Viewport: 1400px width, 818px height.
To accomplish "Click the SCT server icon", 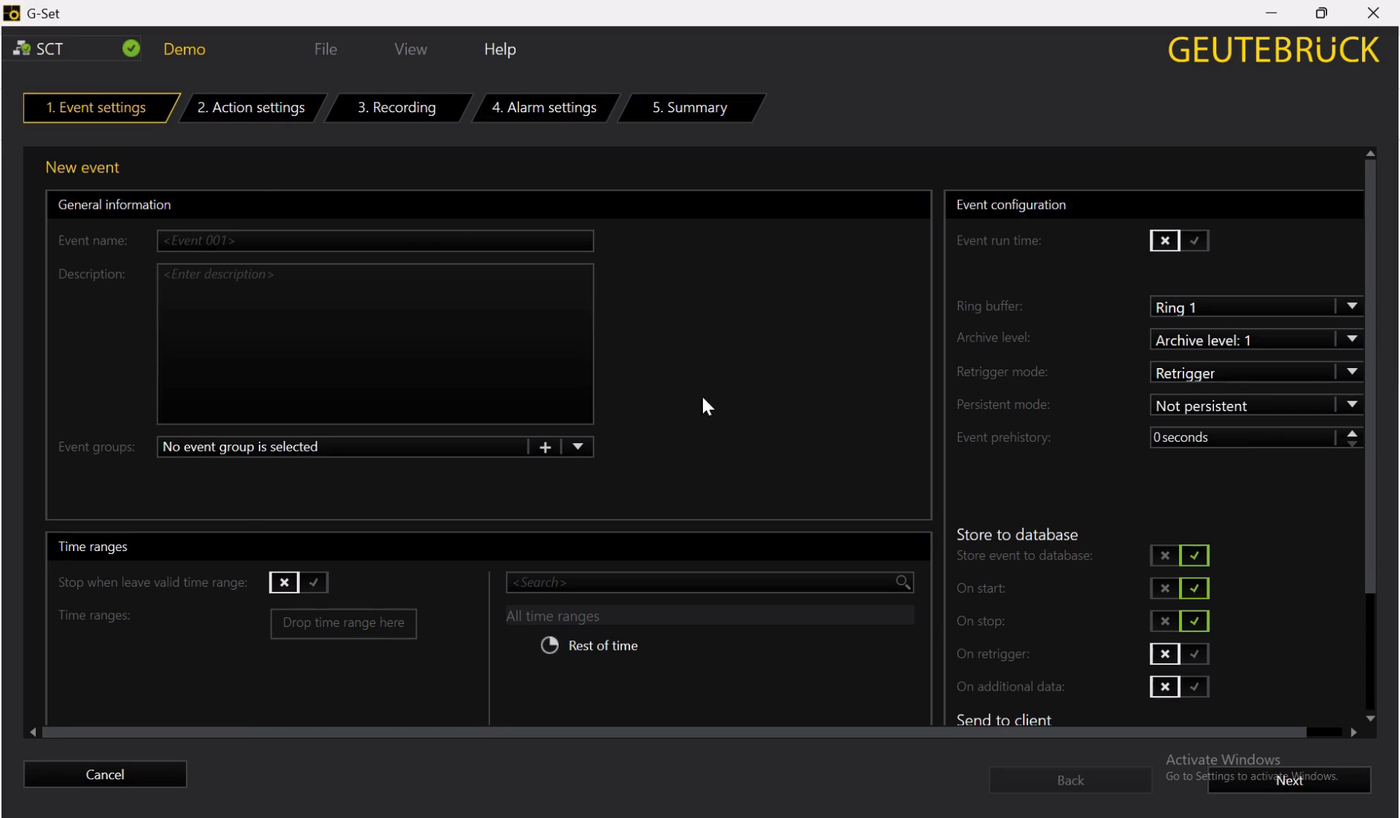I will (x=22, y=48).
